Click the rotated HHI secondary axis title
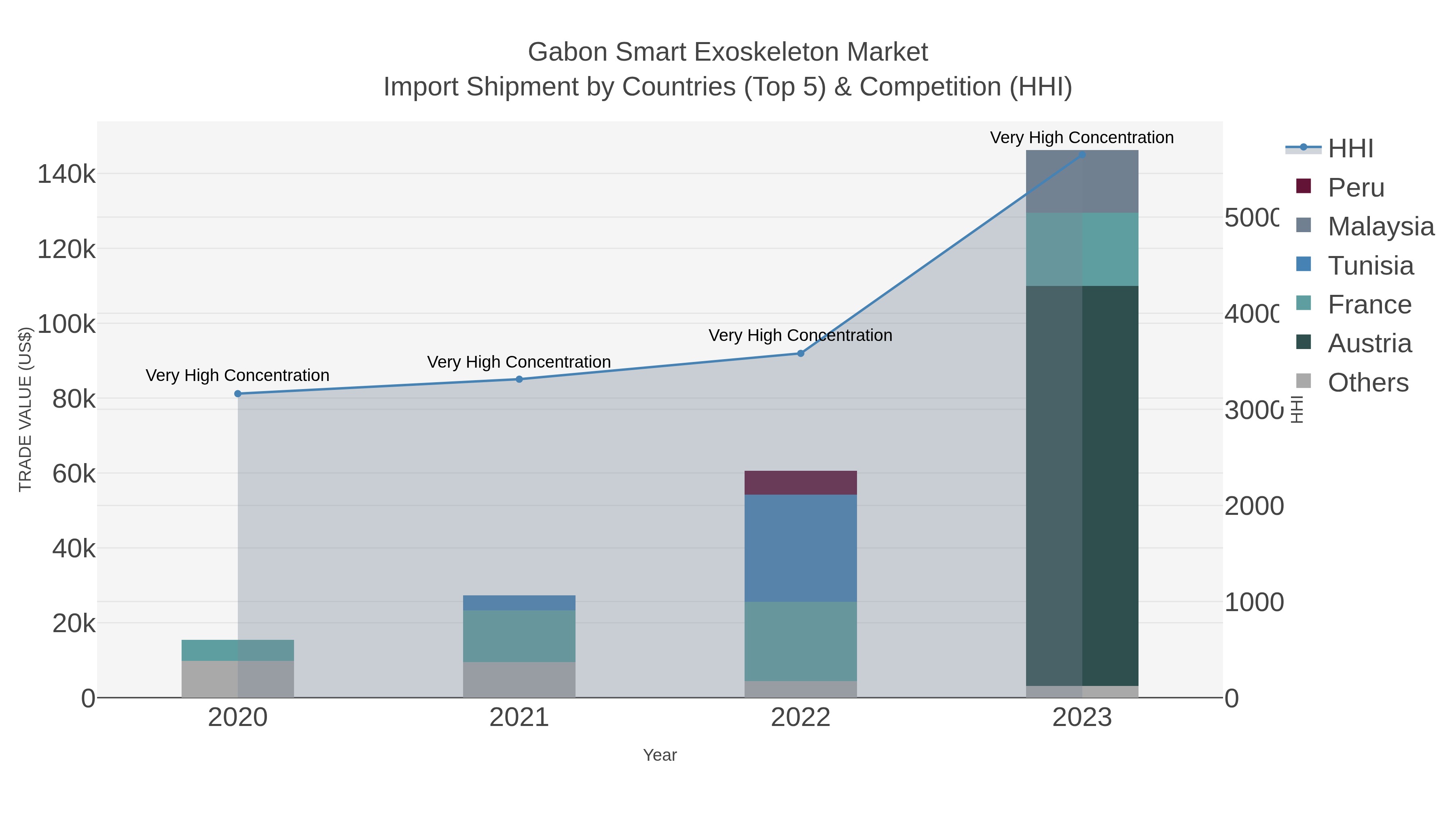This screenshot has height=819, width=1456. pos(1297,409)
